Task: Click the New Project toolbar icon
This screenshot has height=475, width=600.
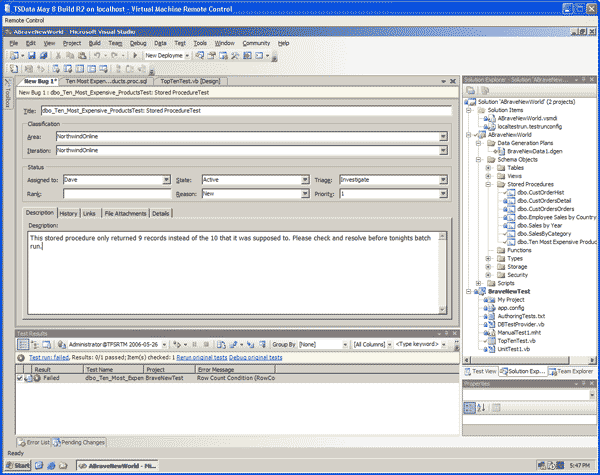Action: point(14,55)
